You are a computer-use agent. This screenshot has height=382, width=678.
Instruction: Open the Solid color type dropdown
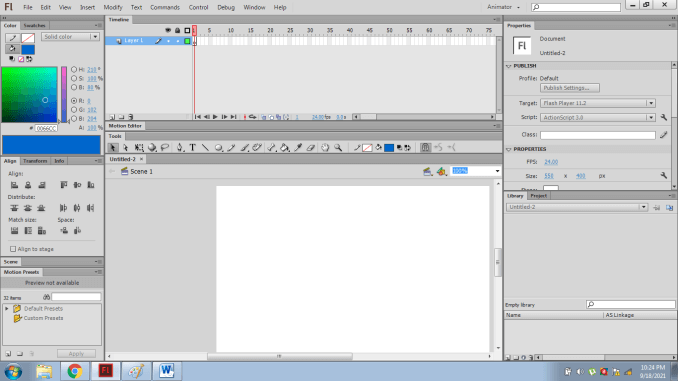pos(70,37)
